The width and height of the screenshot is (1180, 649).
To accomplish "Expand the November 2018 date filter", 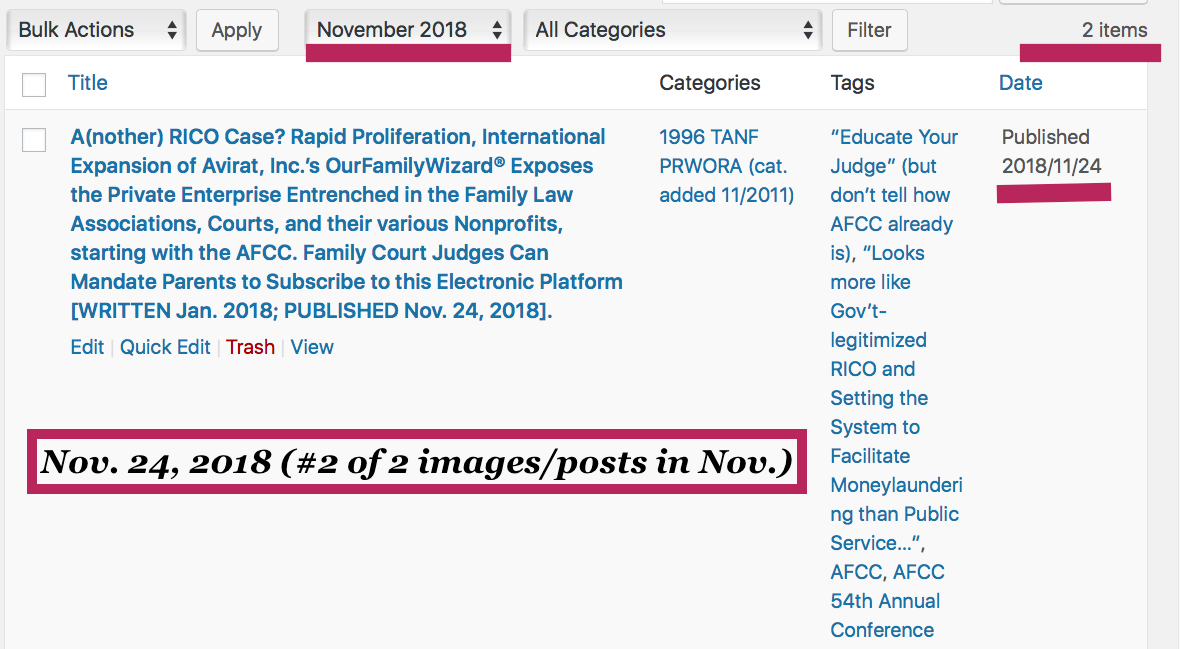I will pos(408,30).
